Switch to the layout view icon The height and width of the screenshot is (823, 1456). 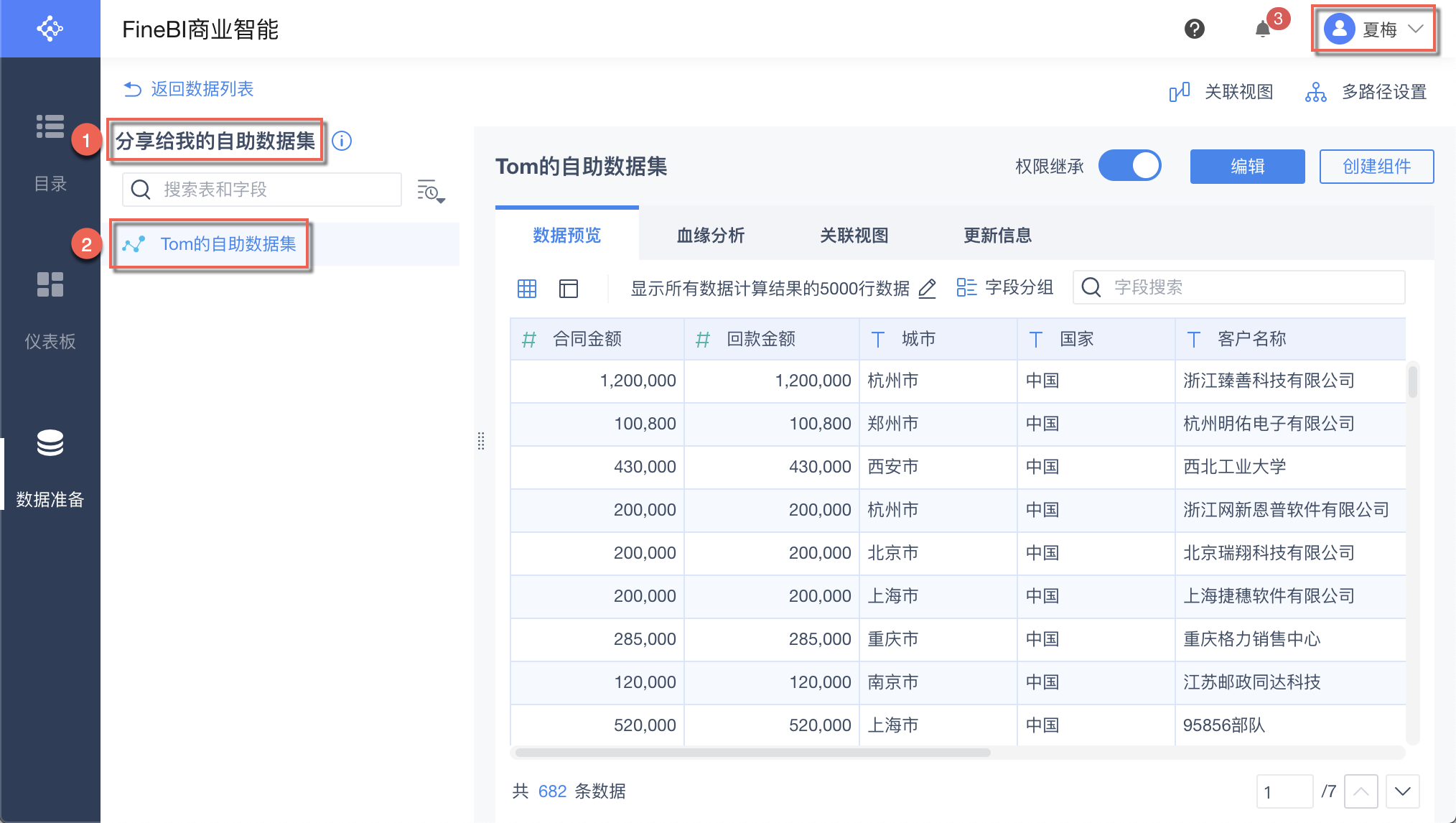click(569, 289)
